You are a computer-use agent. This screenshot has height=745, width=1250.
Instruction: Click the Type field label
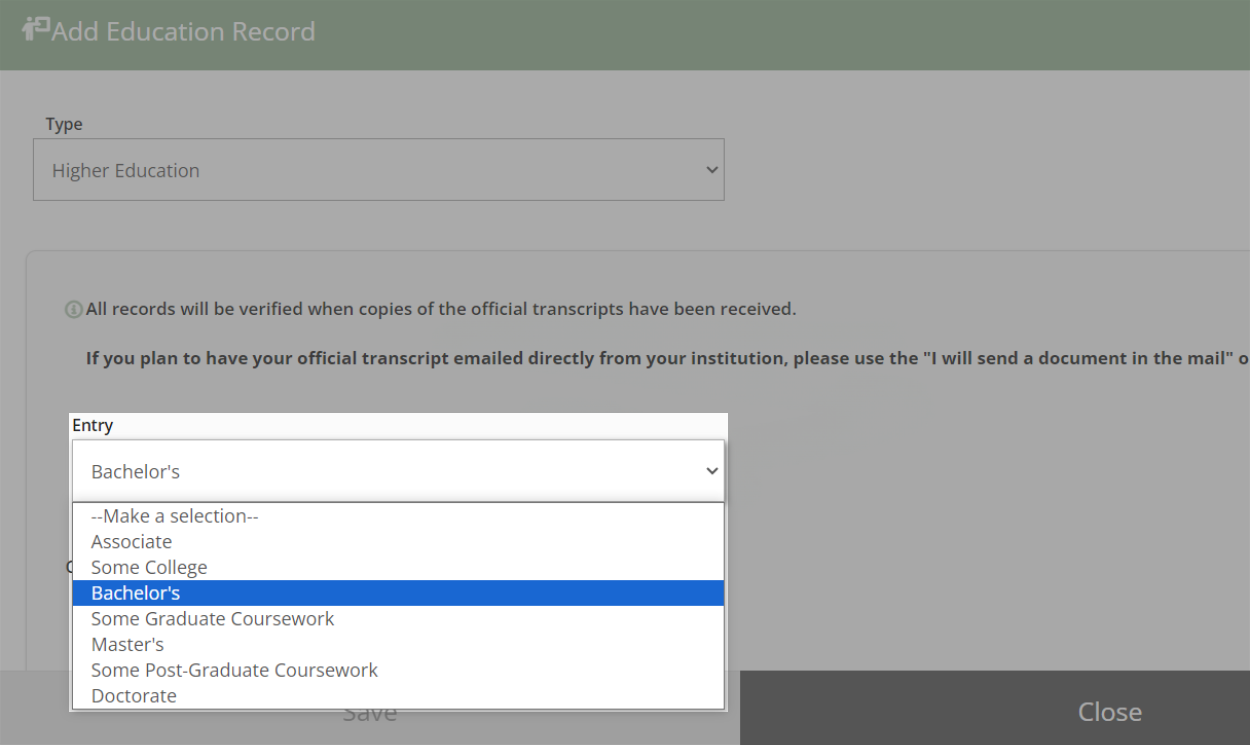point(64,124)
